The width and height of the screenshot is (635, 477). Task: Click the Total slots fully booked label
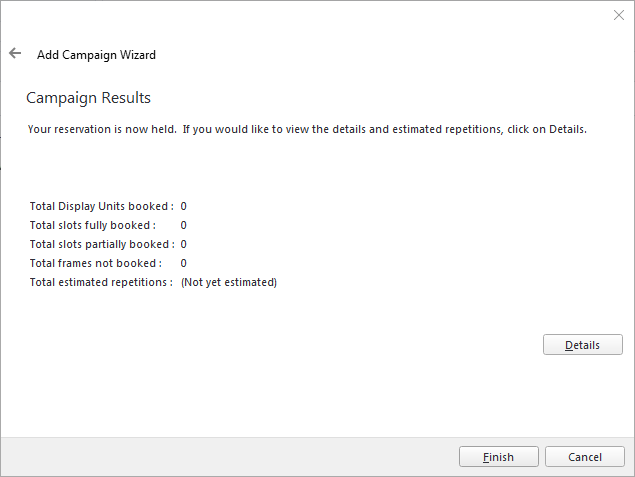[93, 225]
